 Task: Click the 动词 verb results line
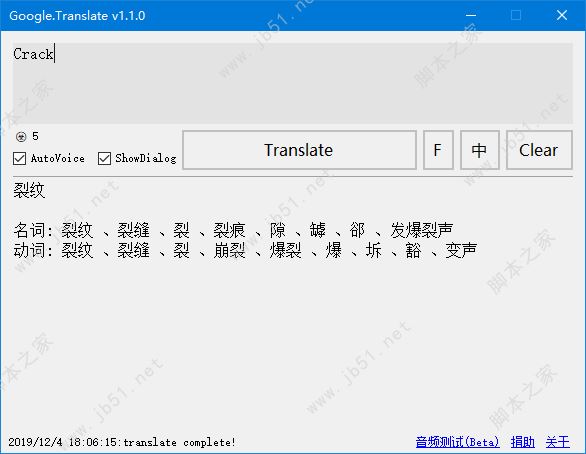pos(245,250)
